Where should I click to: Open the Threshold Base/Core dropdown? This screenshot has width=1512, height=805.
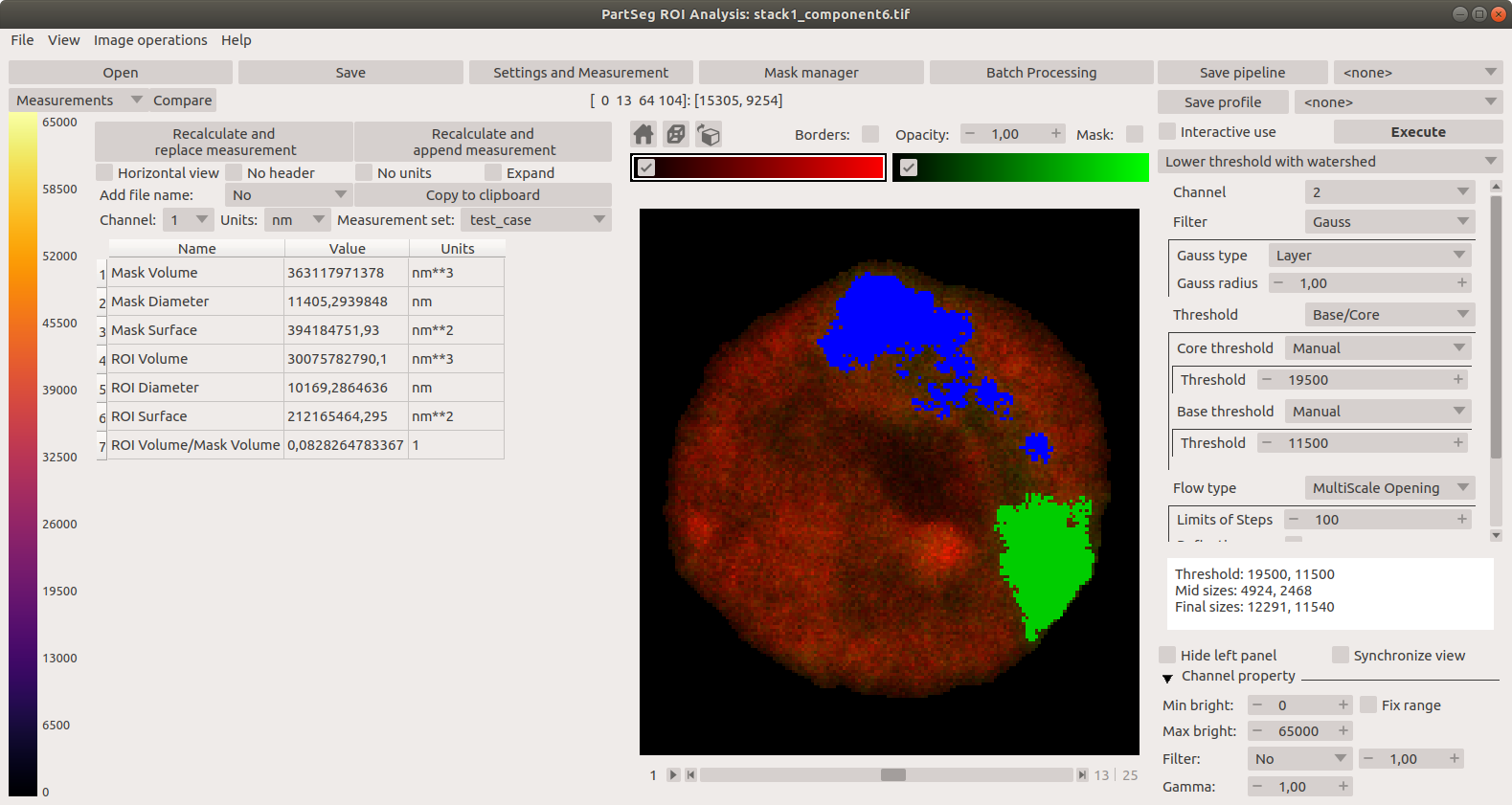click(1389, 314)
